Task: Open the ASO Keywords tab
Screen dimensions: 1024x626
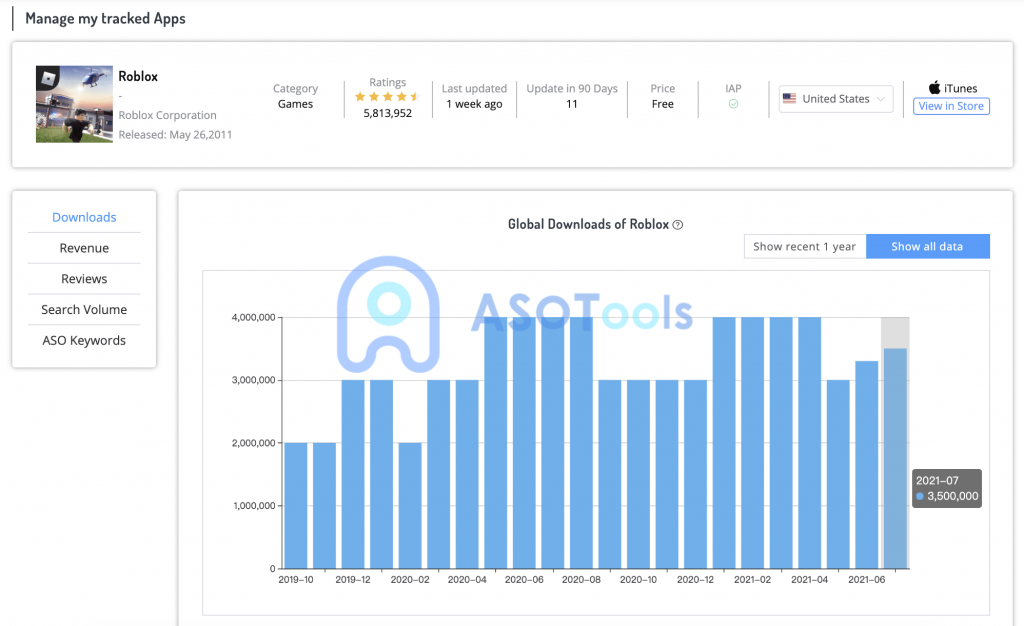Action: 84,340
